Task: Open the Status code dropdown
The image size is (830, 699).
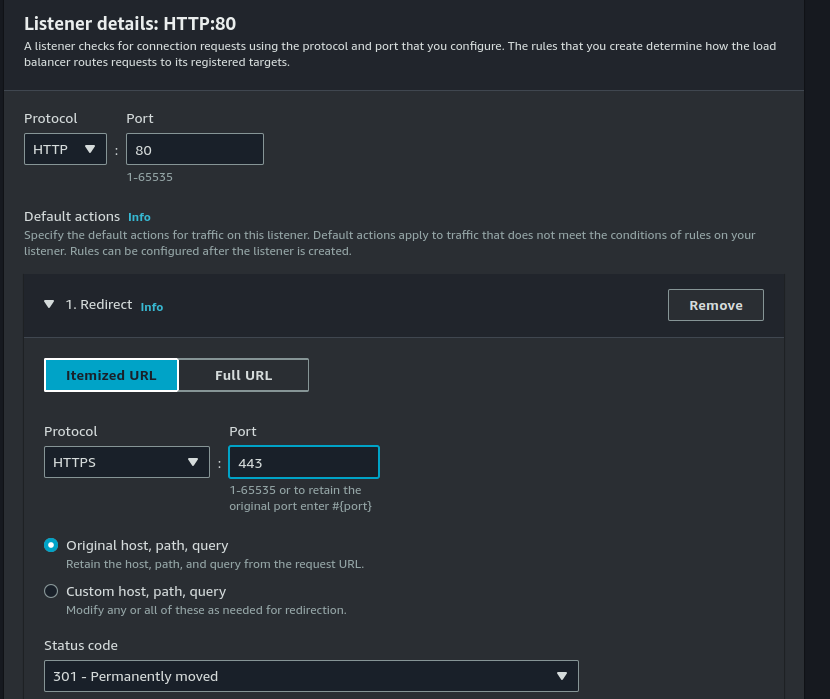Action: (x=311, y=676)
